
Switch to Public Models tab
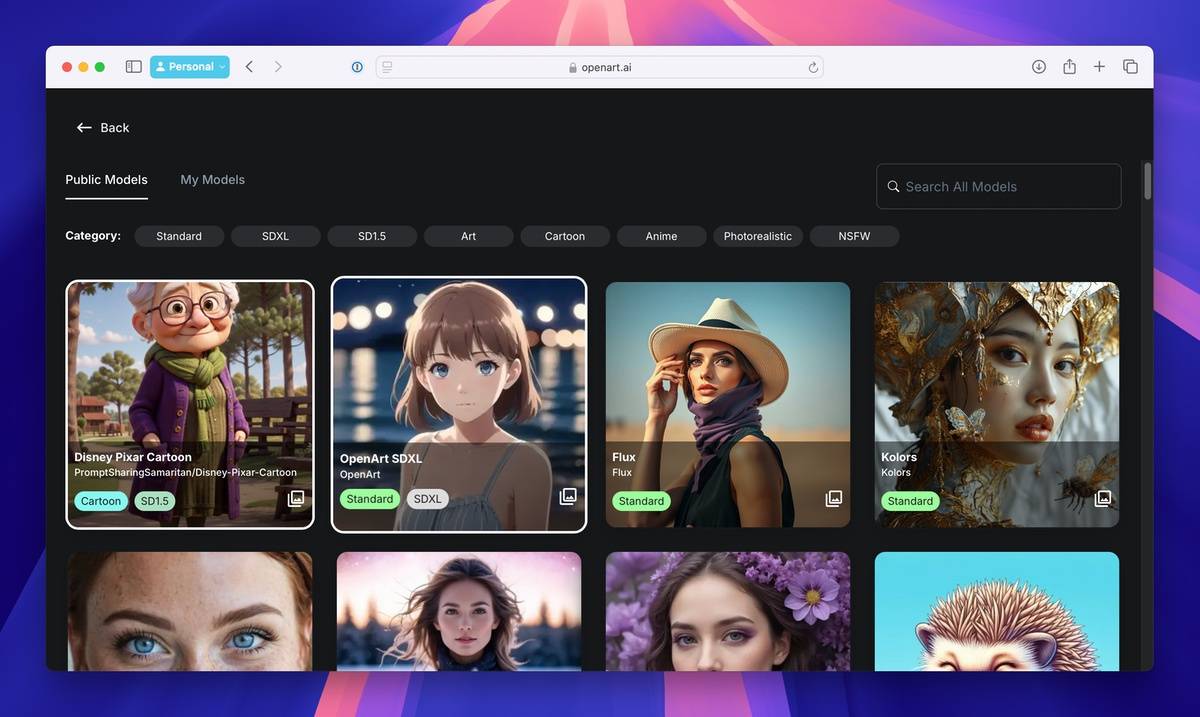pos(106,180)
